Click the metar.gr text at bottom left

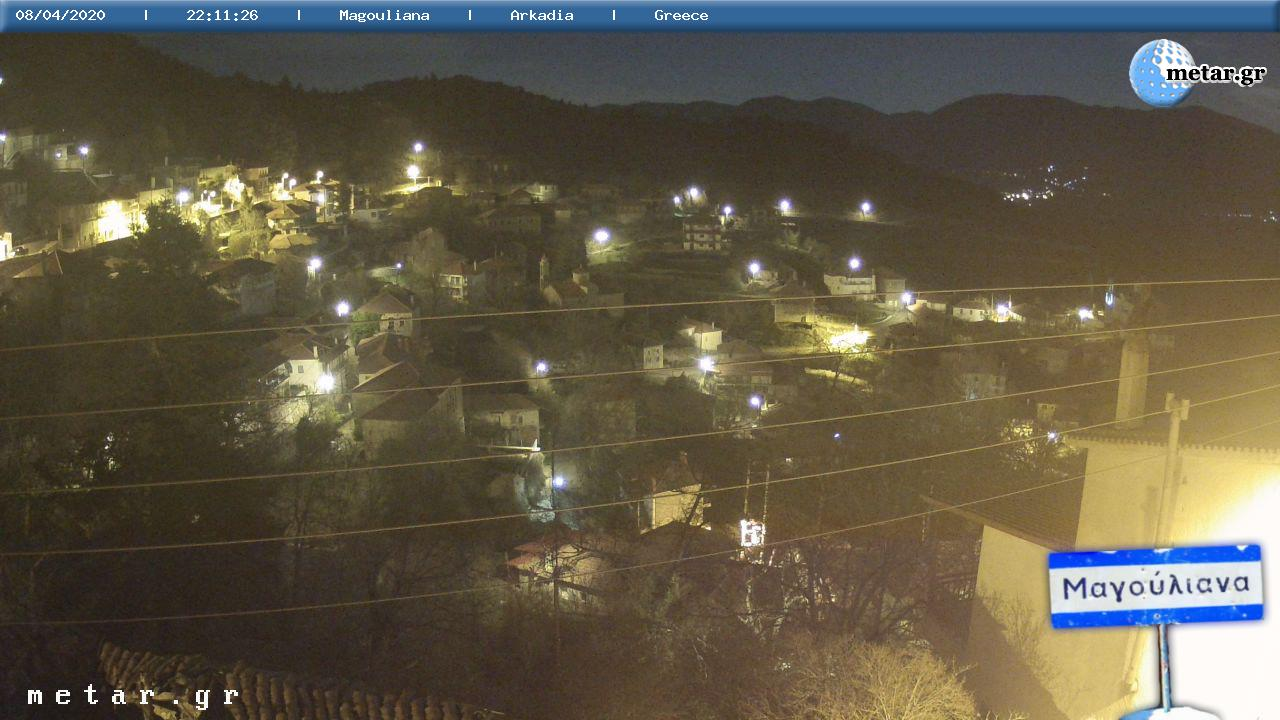(133, 696)
